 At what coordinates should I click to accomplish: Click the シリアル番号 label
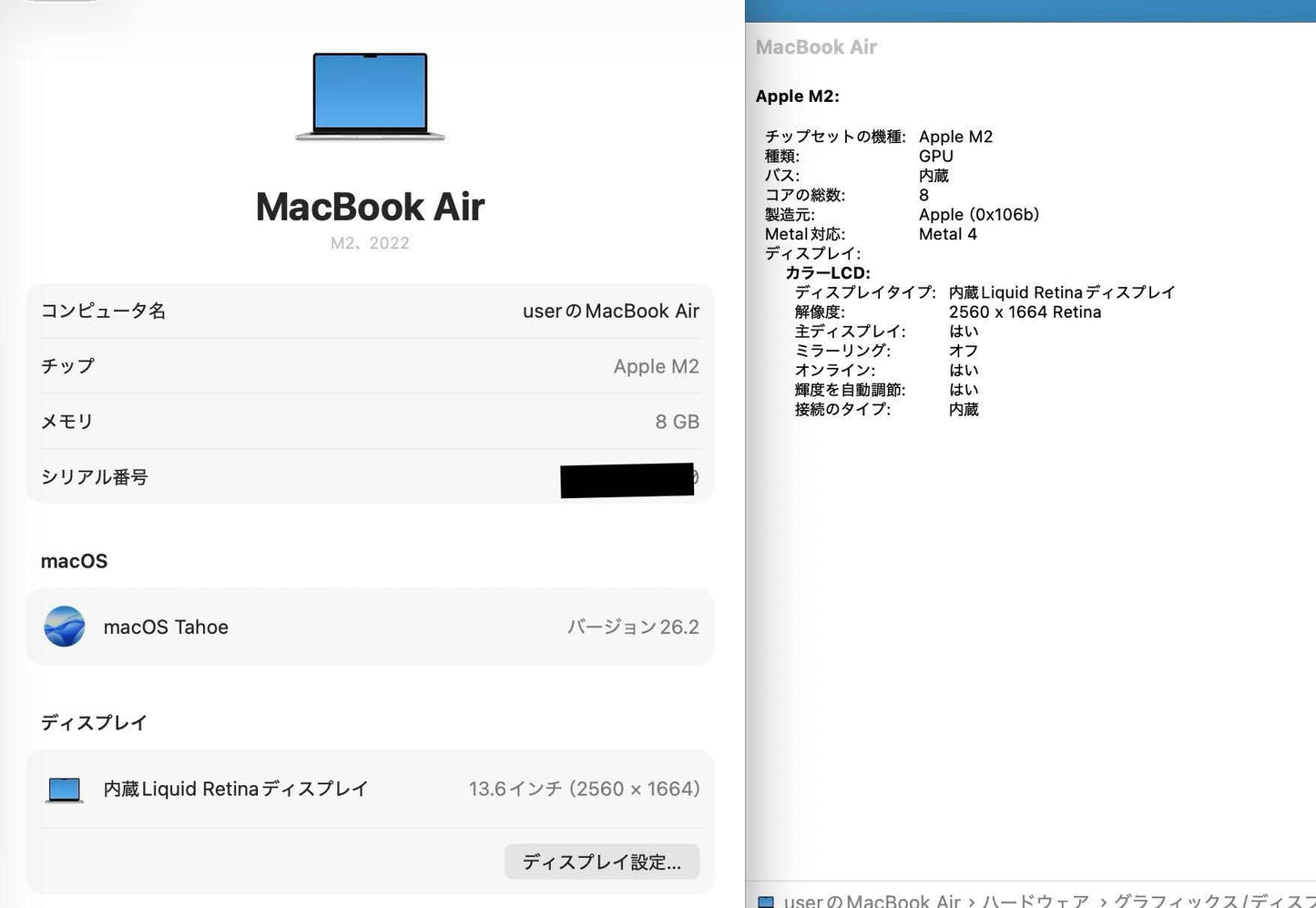pos(95,477)
